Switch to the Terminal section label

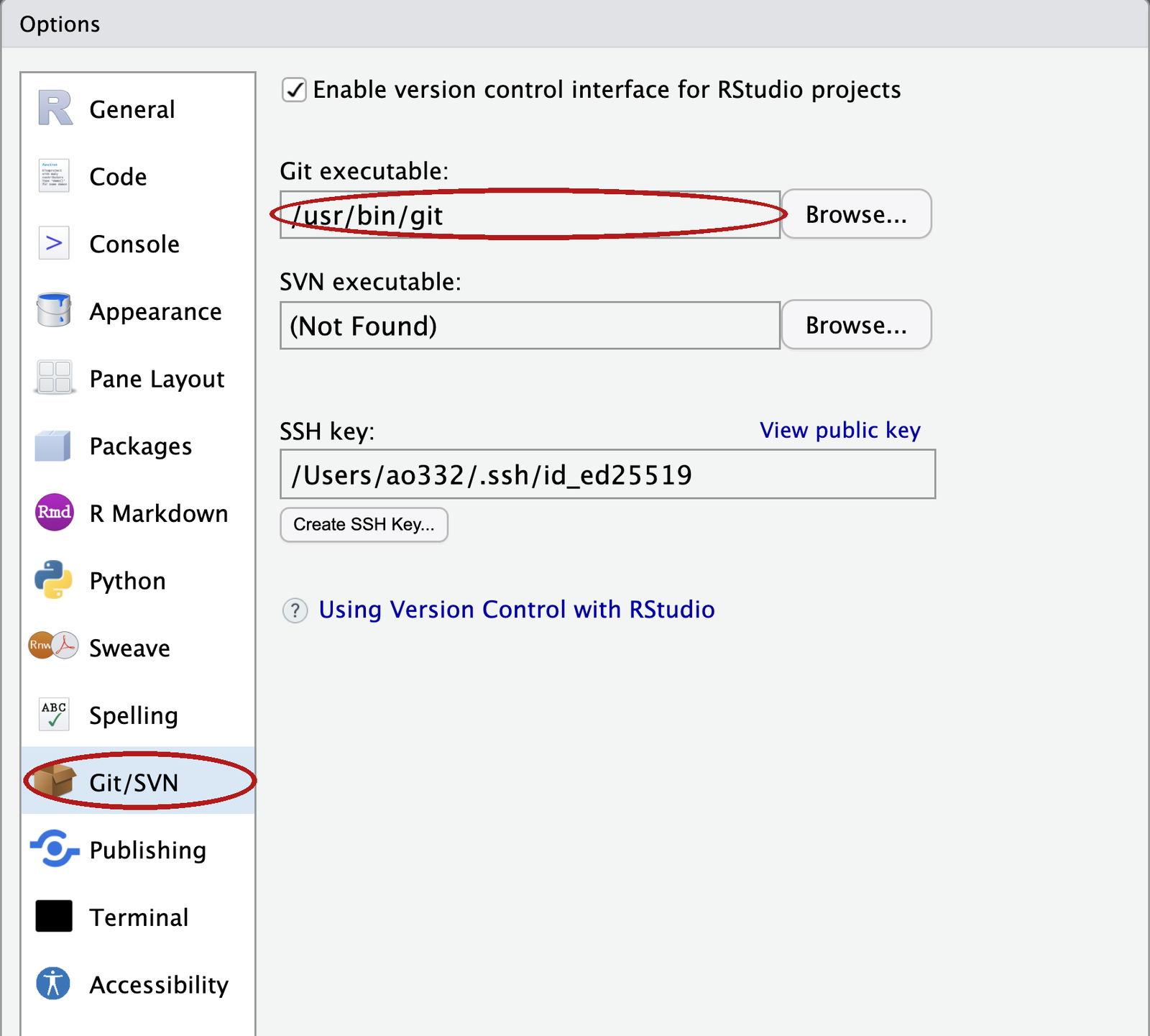tap(139, 917)
